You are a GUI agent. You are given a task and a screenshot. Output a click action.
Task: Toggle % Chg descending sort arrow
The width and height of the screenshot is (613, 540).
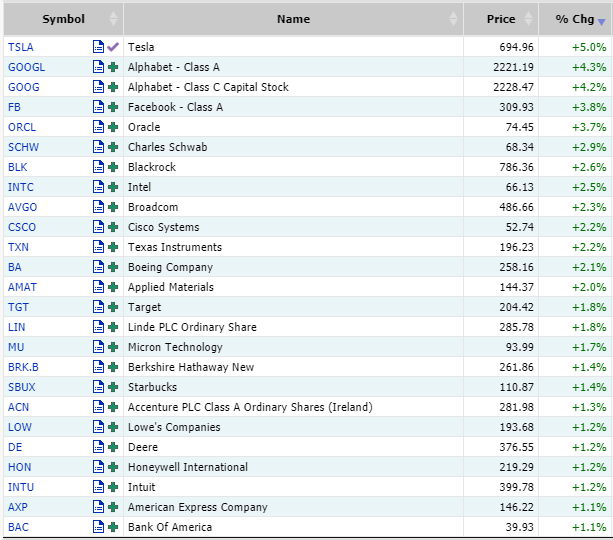point(602,22)
